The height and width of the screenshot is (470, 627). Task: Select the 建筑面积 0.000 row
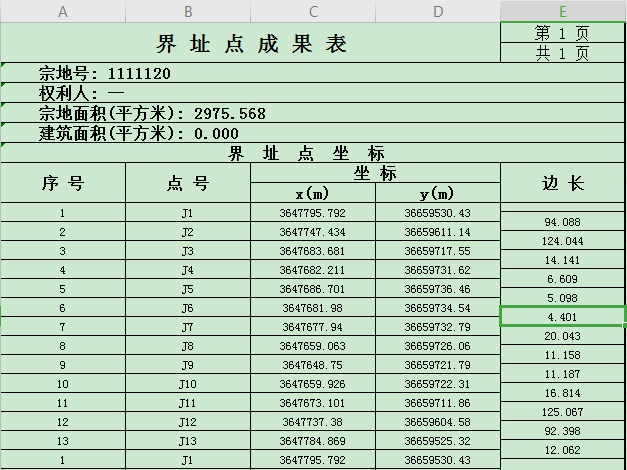coord(312,133)
